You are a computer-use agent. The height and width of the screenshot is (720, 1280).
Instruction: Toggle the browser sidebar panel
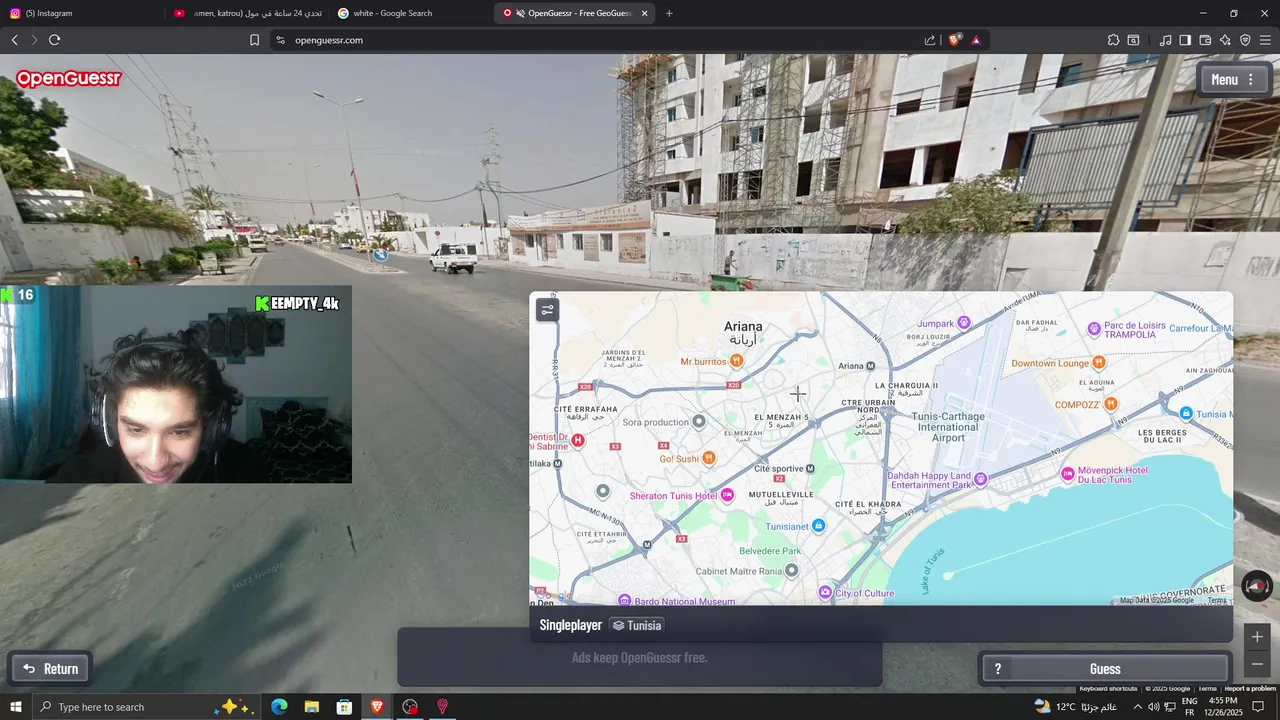click(1185, 40)
